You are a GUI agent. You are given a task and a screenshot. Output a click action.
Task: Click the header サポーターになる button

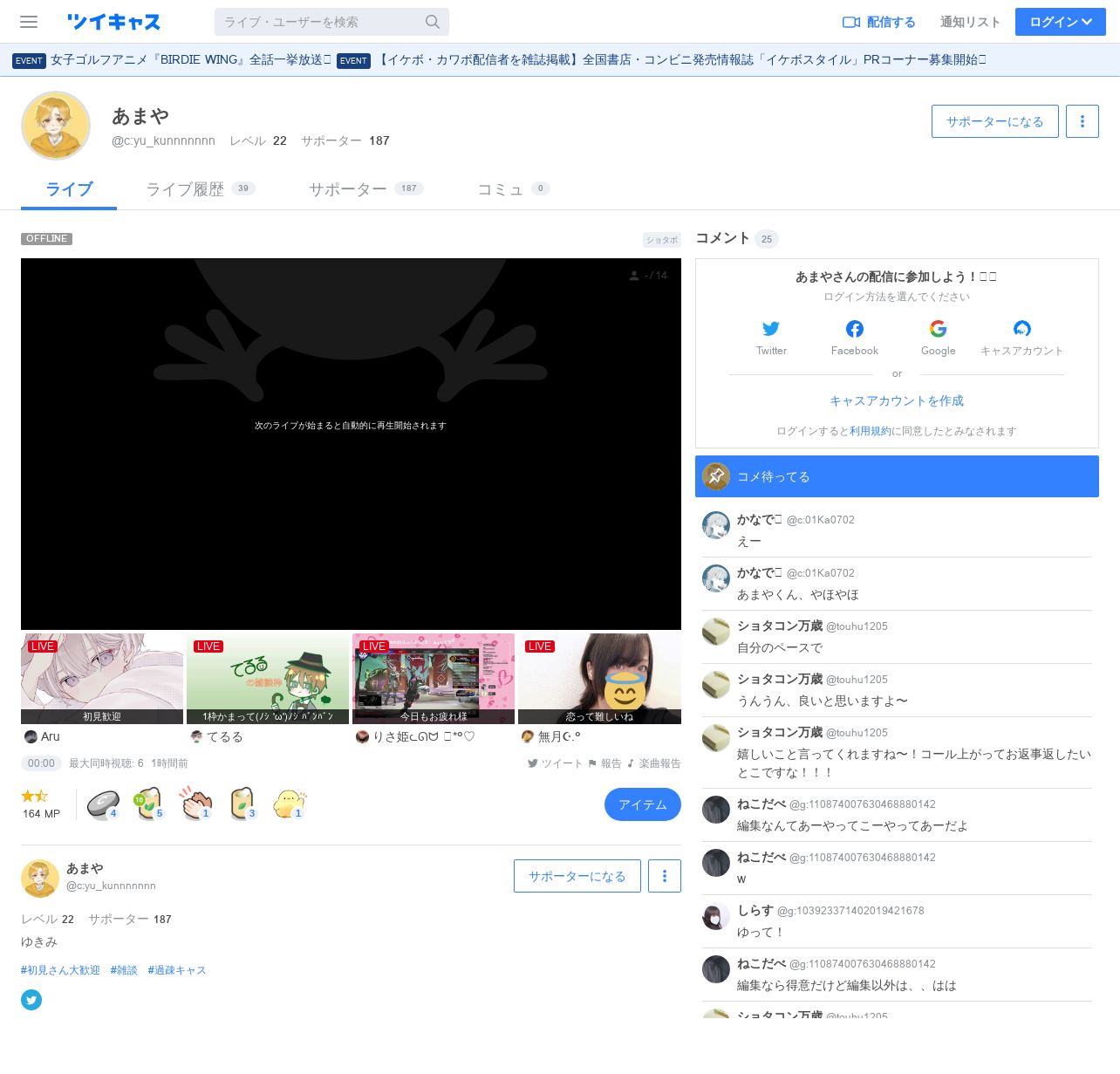click(995, 121)
